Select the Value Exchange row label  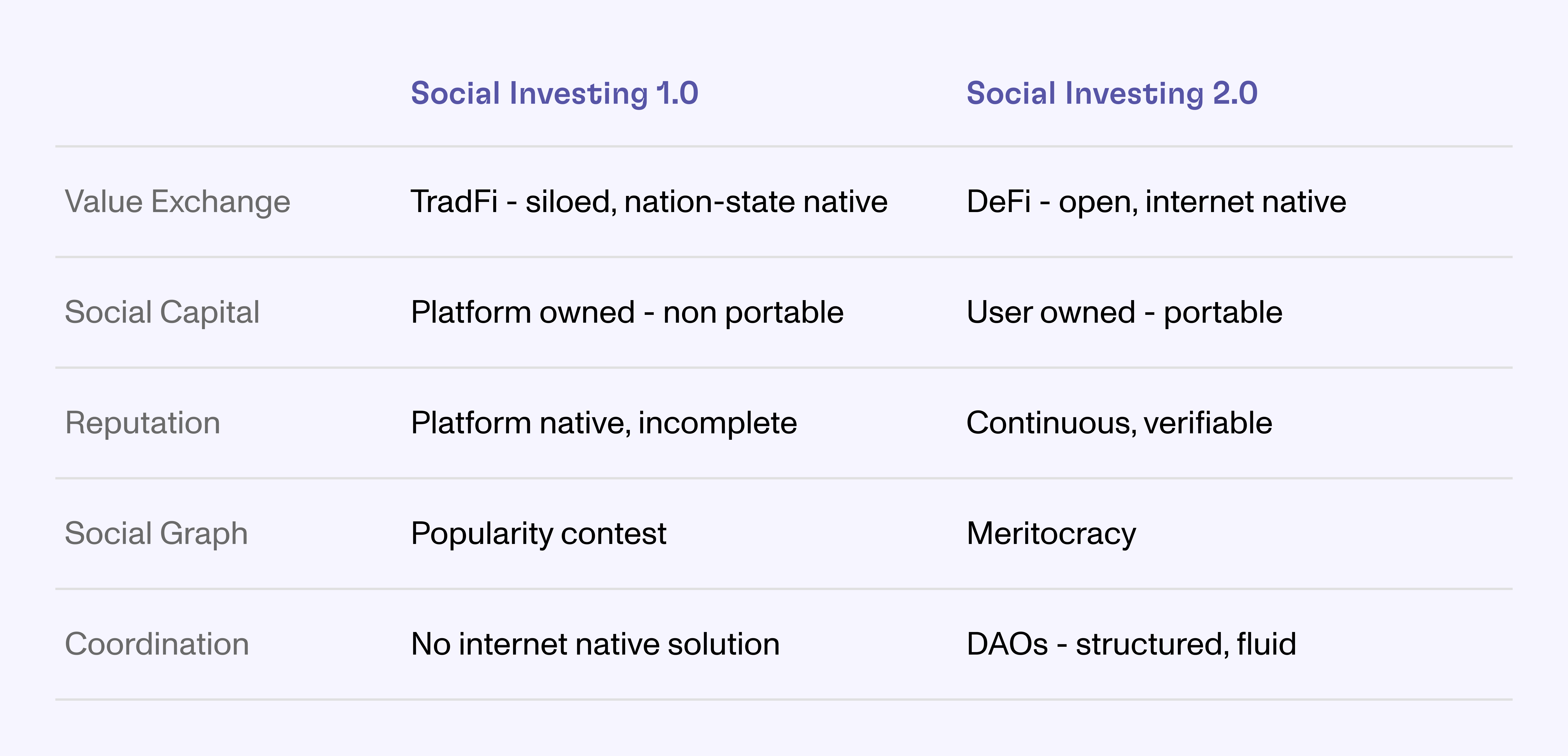pos(177,202)
